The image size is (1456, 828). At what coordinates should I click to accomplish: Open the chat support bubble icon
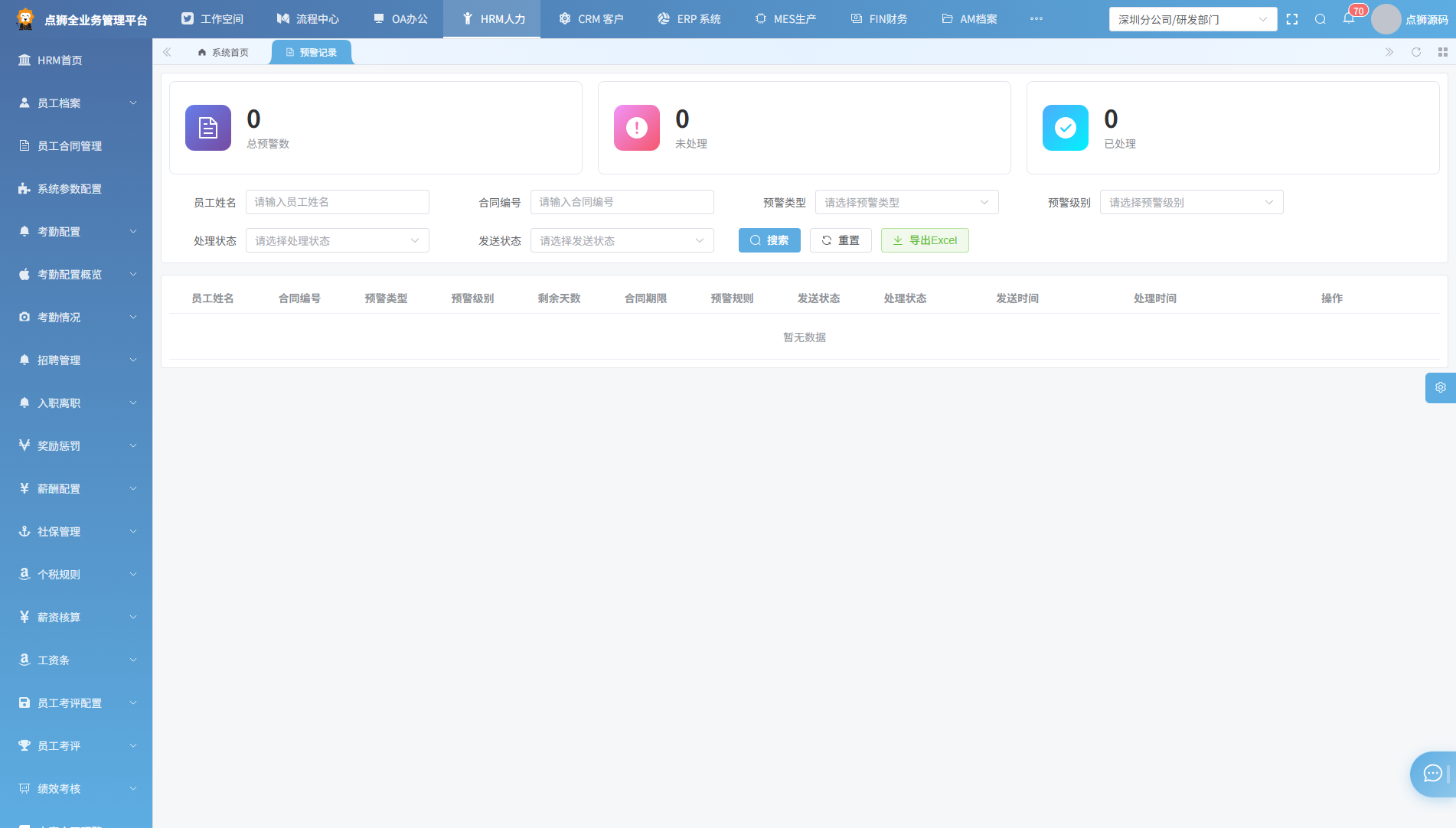pos(1433,774)
